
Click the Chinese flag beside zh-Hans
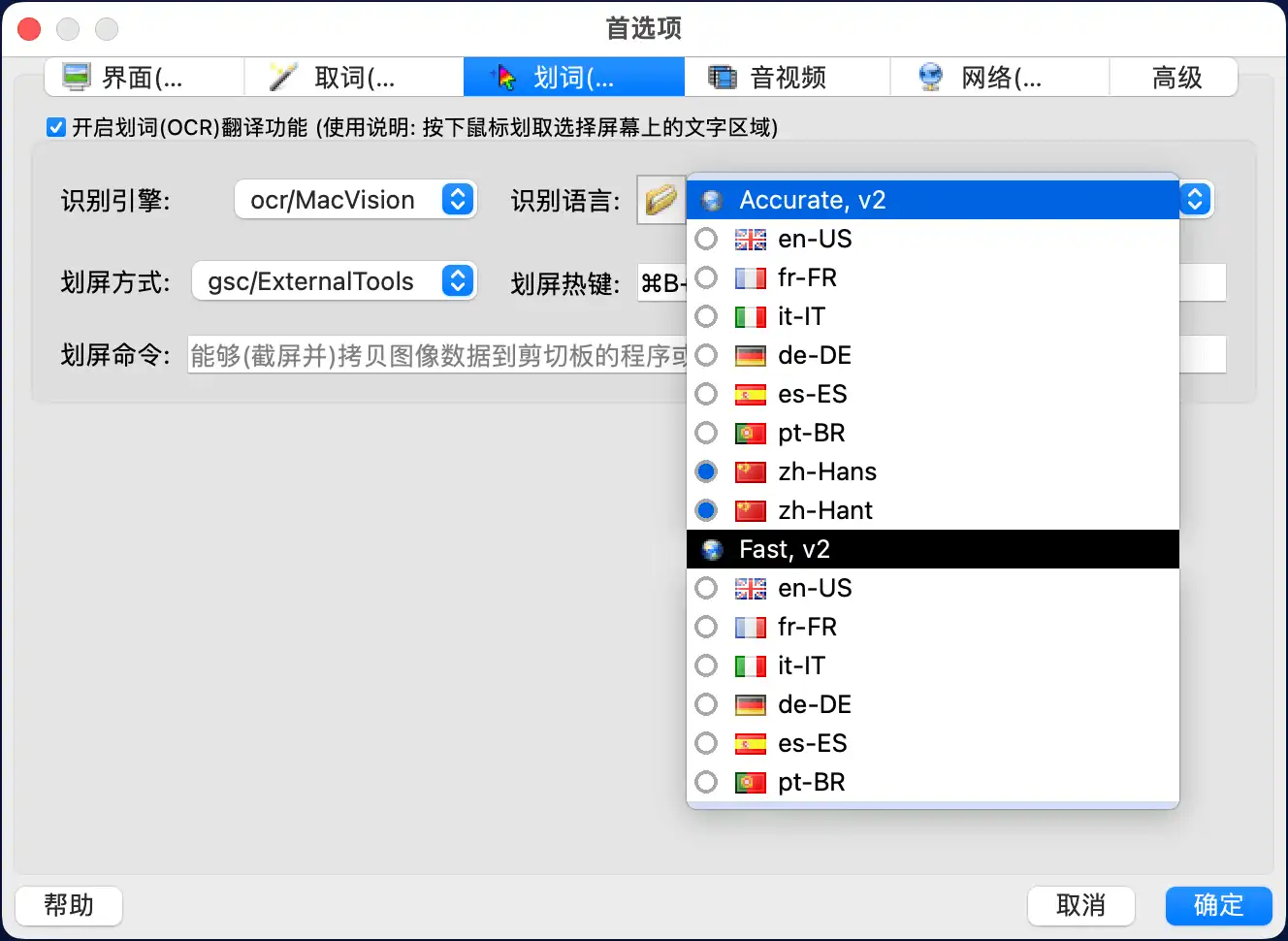coord(751,472)
